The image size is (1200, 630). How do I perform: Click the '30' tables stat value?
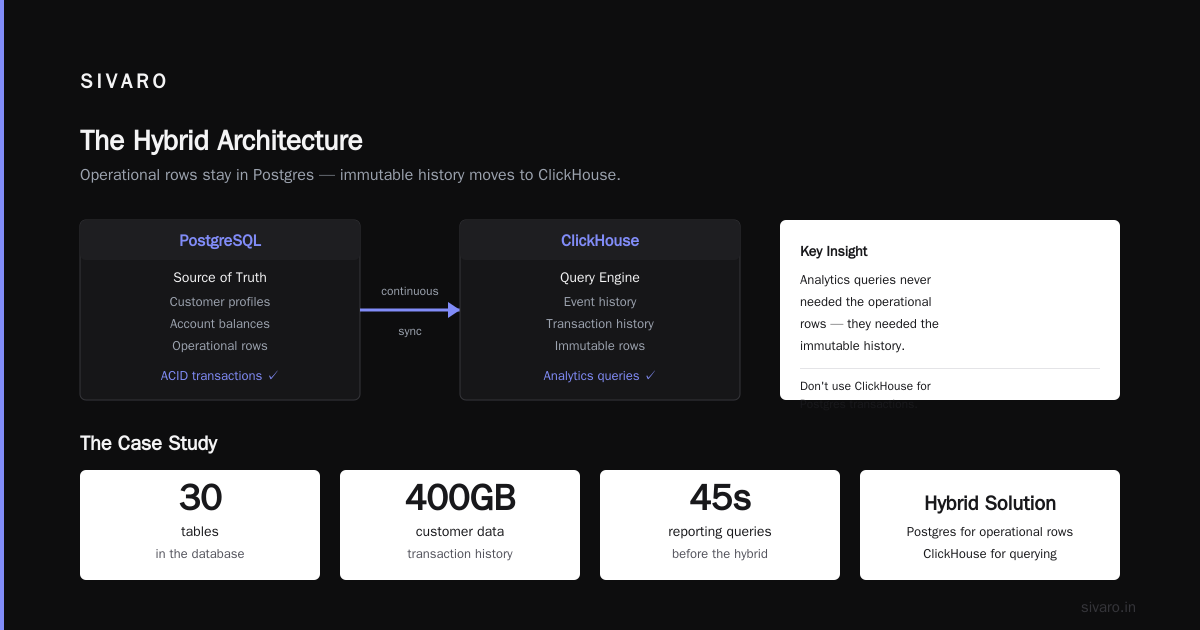point(200,497)
